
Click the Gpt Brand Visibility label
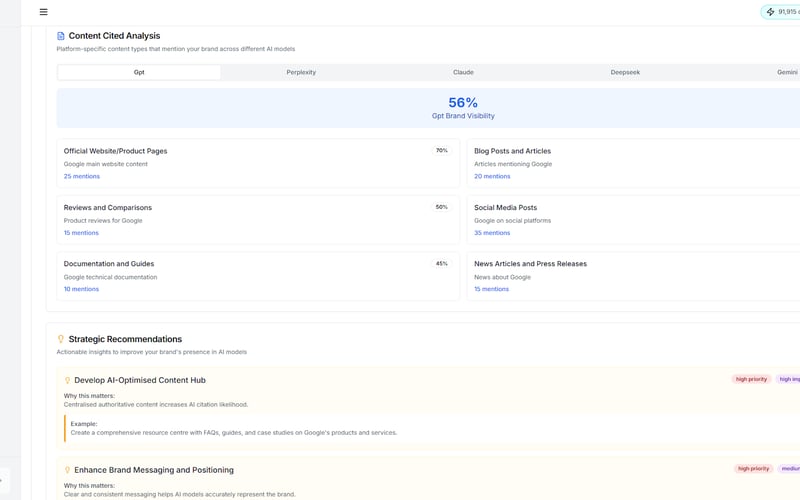coord(463,116)
